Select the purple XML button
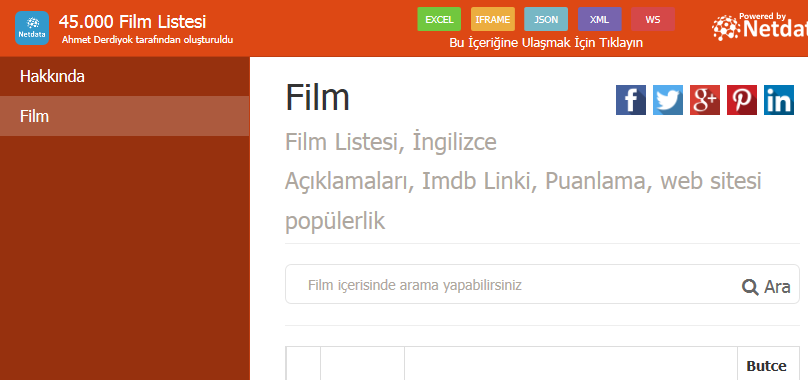This screenshot has width=808, height=380. [x=599, y=20]
